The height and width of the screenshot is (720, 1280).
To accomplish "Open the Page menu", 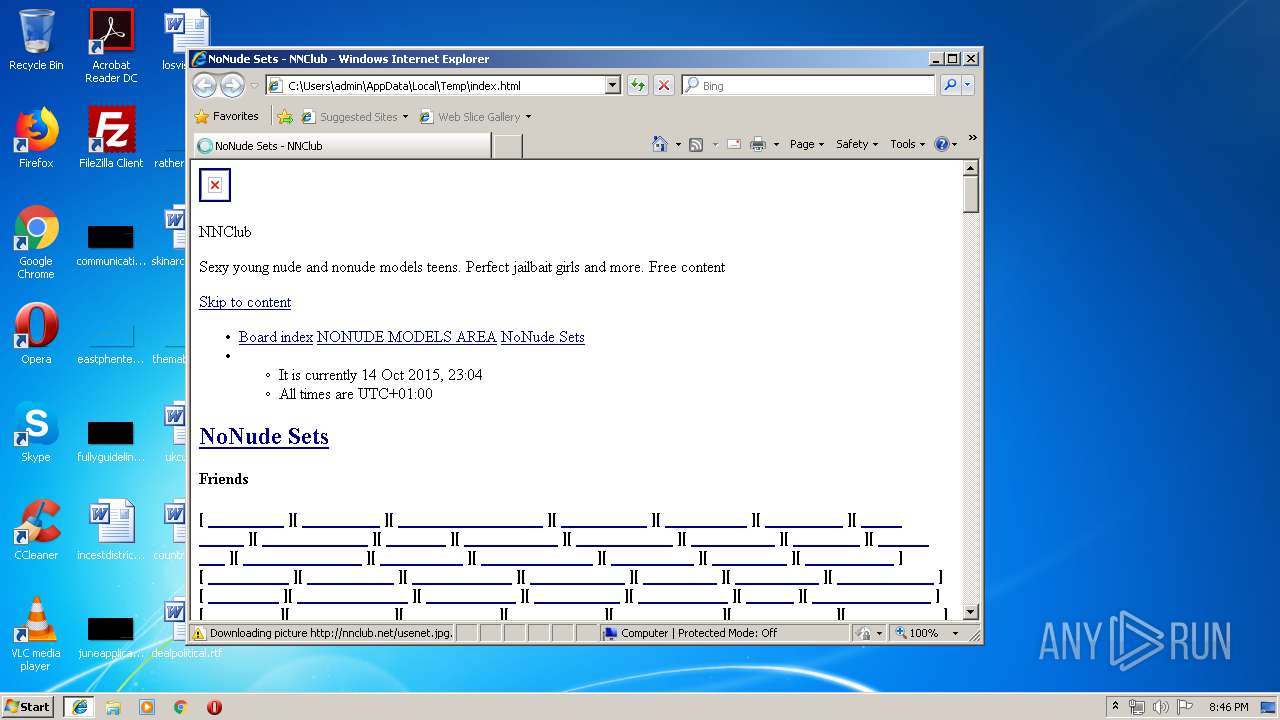I will pyautogui.click(x=807, y=144).
